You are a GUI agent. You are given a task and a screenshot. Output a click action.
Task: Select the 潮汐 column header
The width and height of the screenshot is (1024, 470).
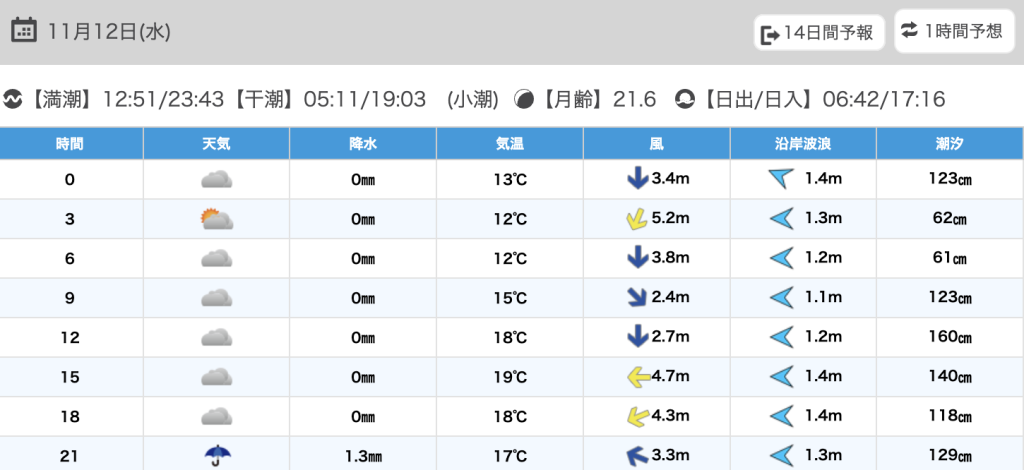click(x=949, y=144)
